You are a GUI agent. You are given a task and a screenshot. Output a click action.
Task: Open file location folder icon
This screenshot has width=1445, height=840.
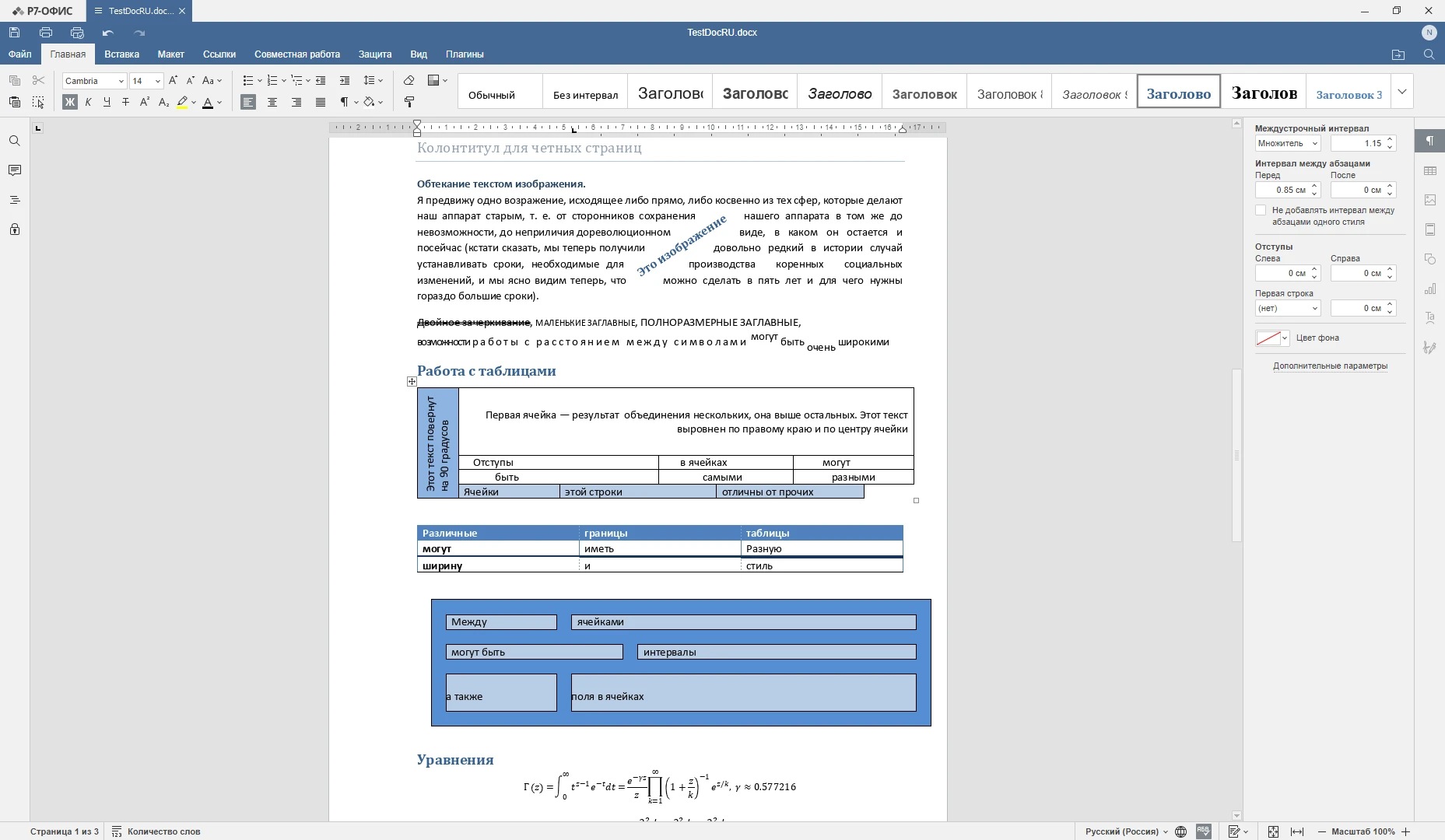(x=1398, y=54)
